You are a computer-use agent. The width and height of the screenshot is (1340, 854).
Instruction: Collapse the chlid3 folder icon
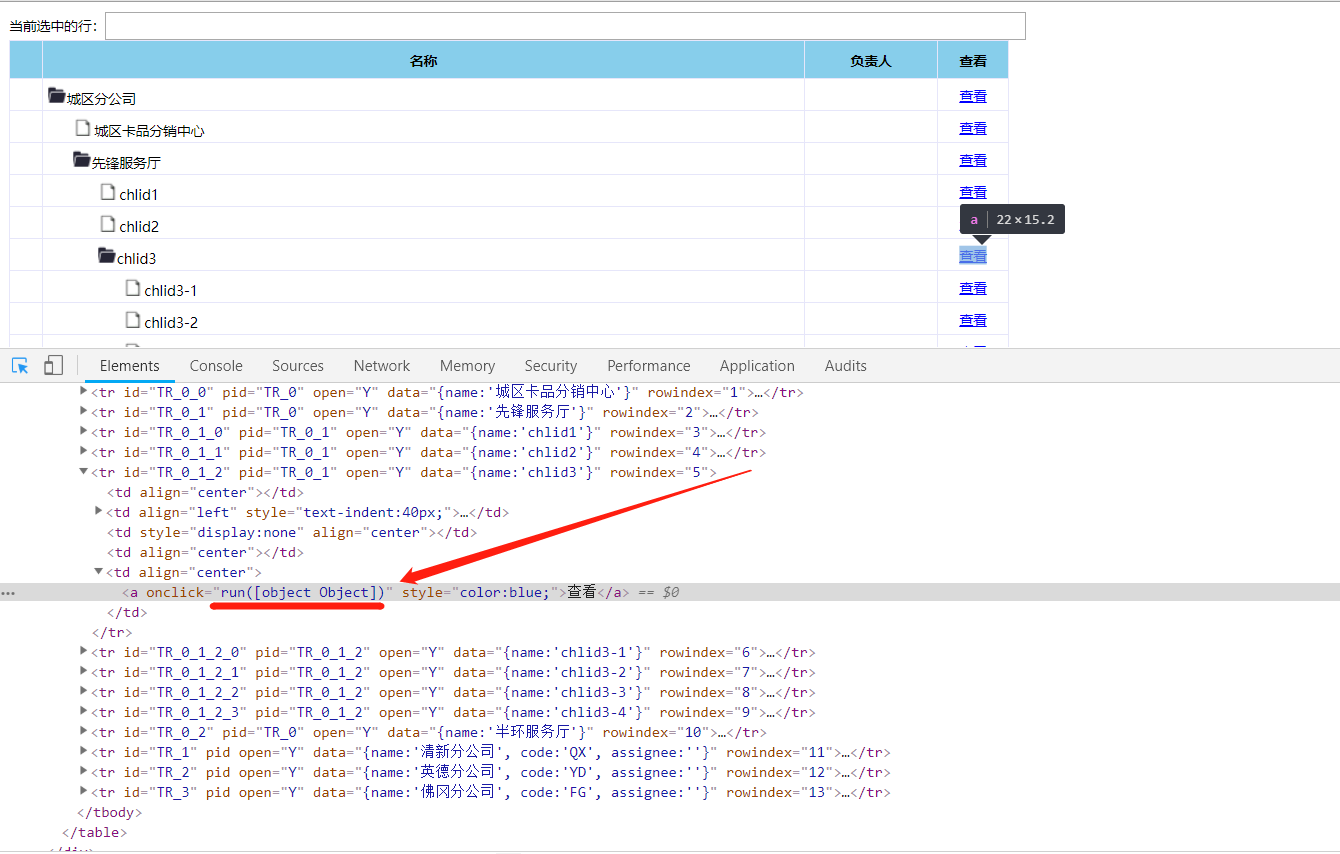[107, 256]
